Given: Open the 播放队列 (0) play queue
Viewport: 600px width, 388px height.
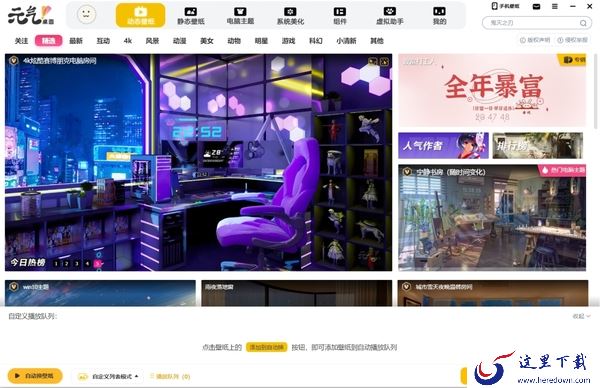Looking at the screenshot, I should 170,377.
